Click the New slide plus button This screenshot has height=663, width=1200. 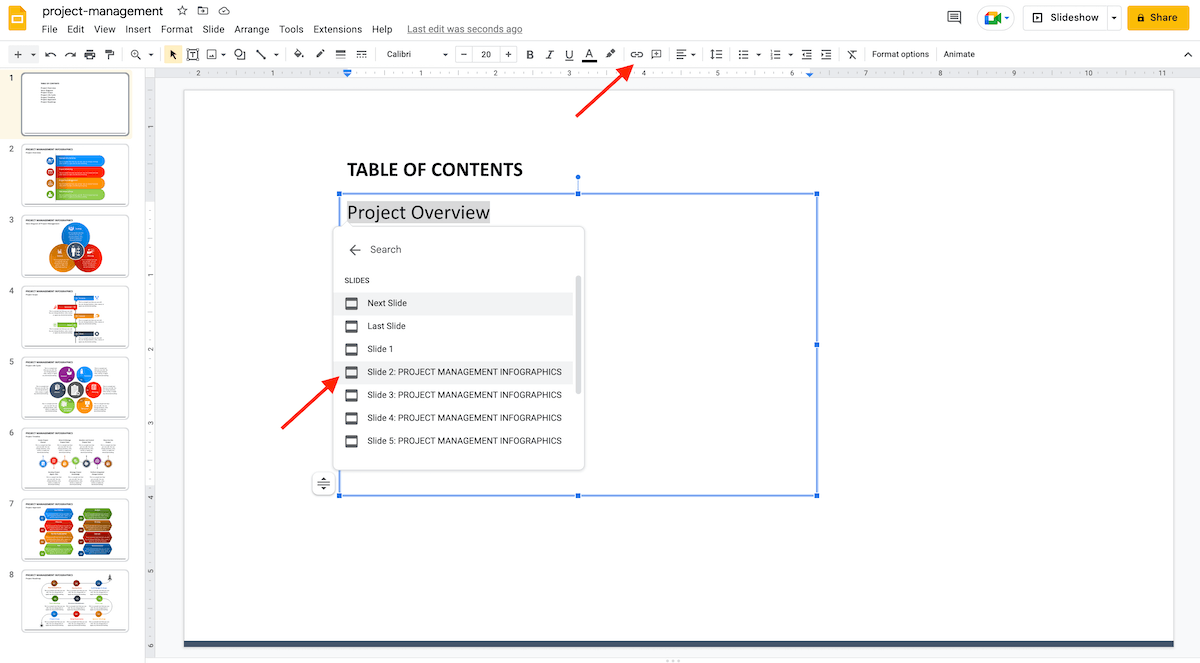pos(17,54)
